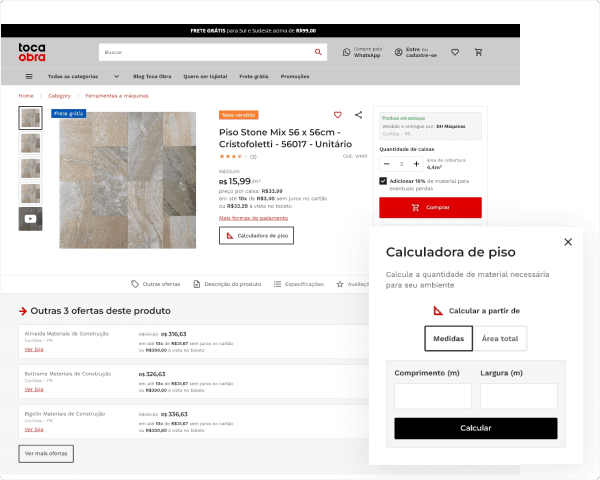Decrease box quantity with minus button
Image resolution: width=600 pixels, height=480 pixels.
point(386,164)
